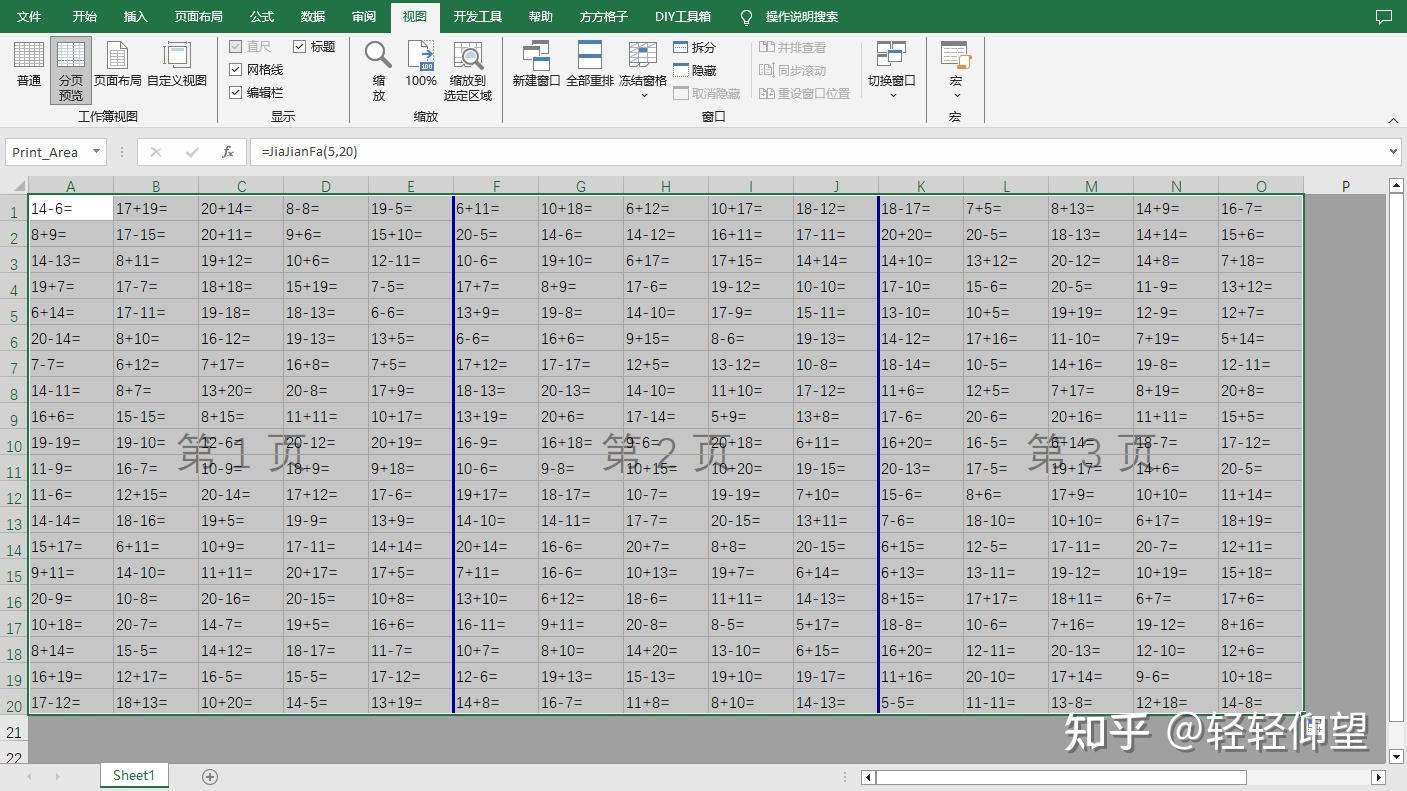
Task: Hide the window (隐藏)
Action: click(695, 70)
